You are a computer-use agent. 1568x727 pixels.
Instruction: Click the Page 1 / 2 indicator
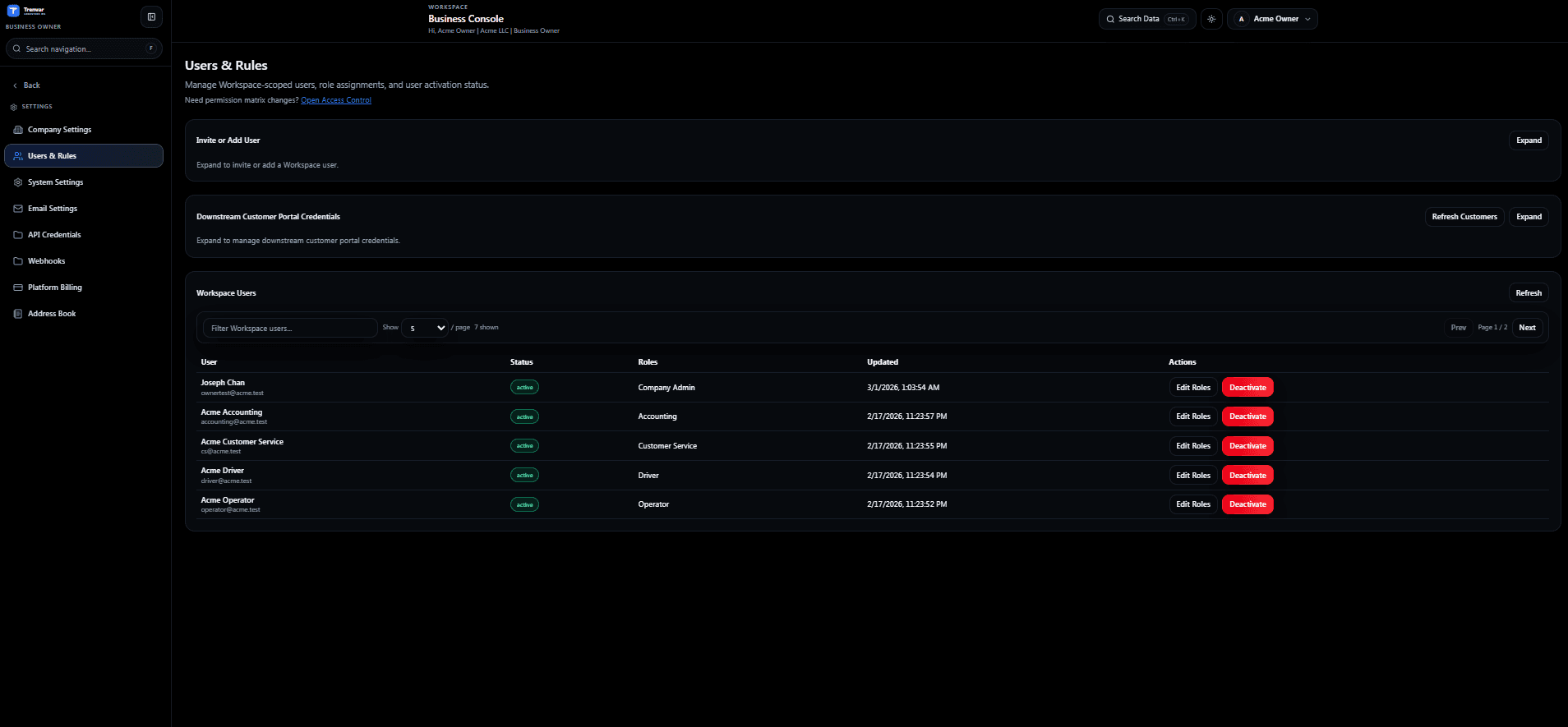coord(1492,328)
